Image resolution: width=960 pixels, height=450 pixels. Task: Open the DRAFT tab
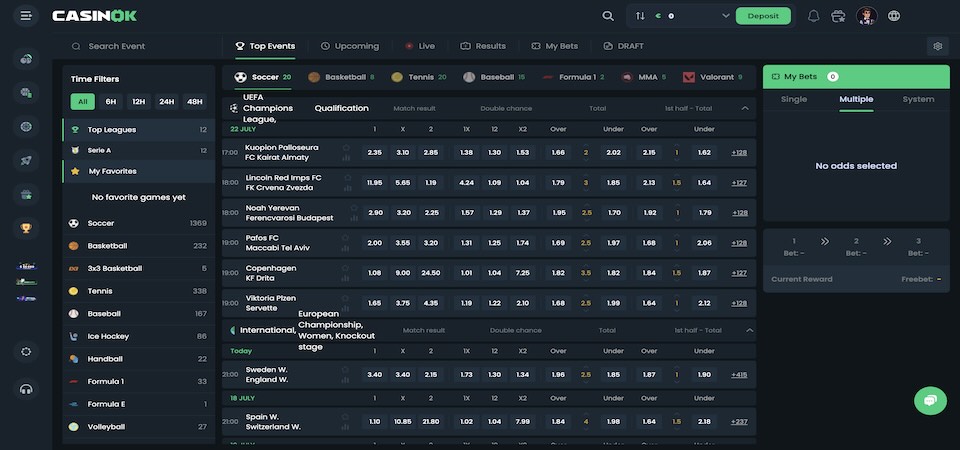click(623, 46)
